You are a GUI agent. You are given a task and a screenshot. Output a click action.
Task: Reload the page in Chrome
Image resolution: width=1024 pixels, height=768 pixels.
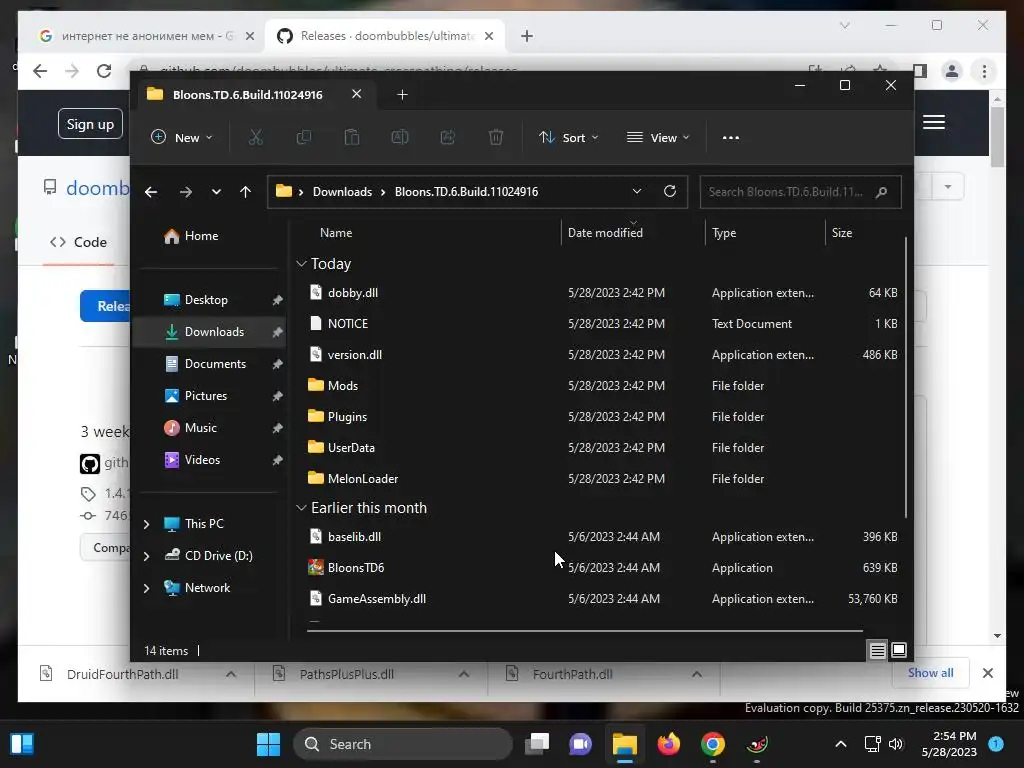click(104, 71)
